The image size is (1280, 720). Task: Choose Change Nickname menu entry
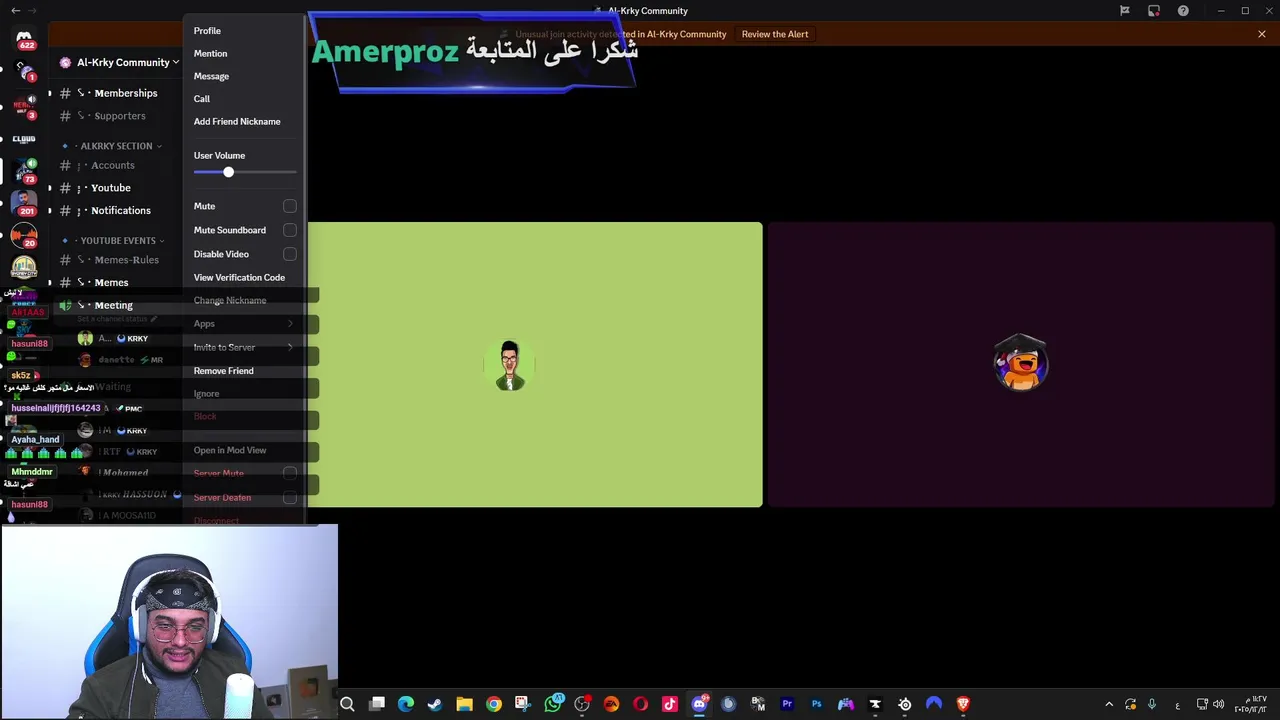230,301
